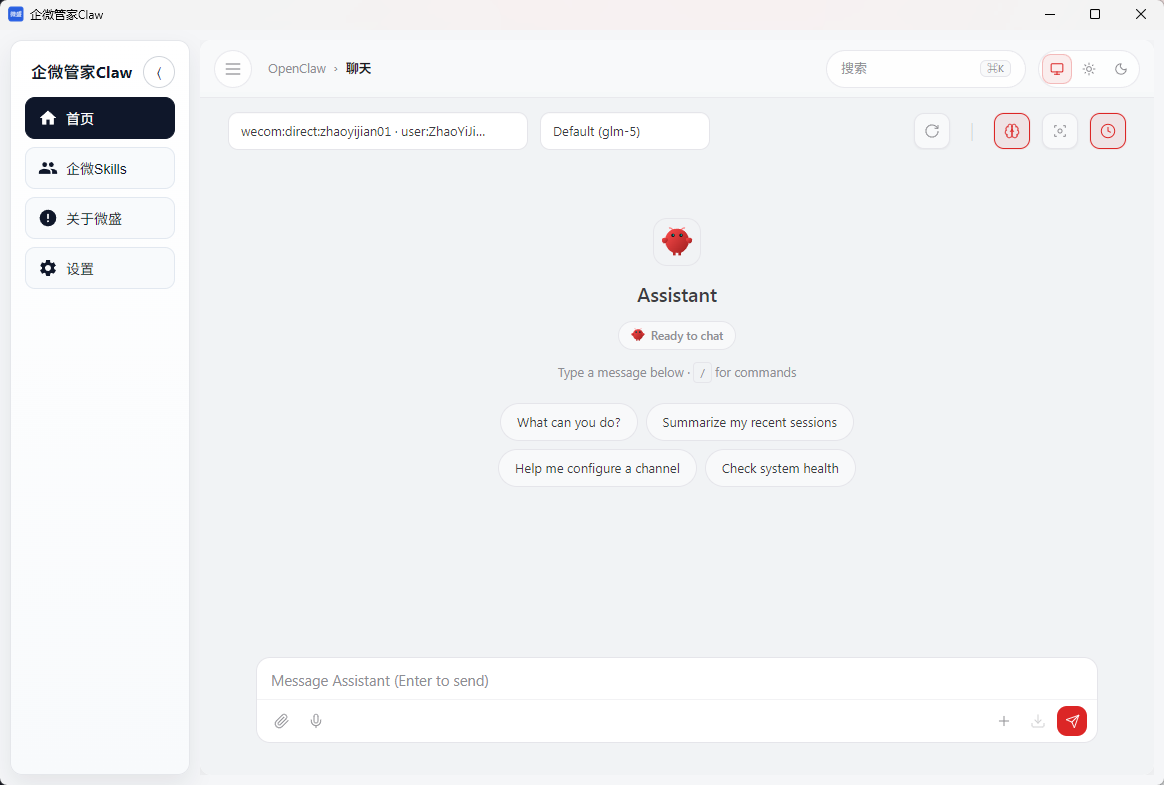Screen dimensions: 1164x785
Task: Click the focus mode frame icon
Action: pyautogui.click(x=1060, y=131)
